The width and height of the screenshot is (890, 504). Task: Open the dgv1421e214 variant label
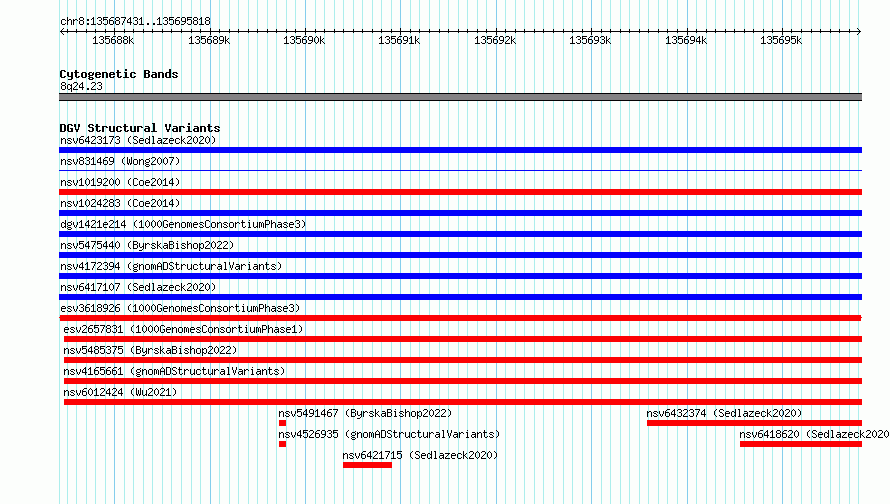click(183, 224)
